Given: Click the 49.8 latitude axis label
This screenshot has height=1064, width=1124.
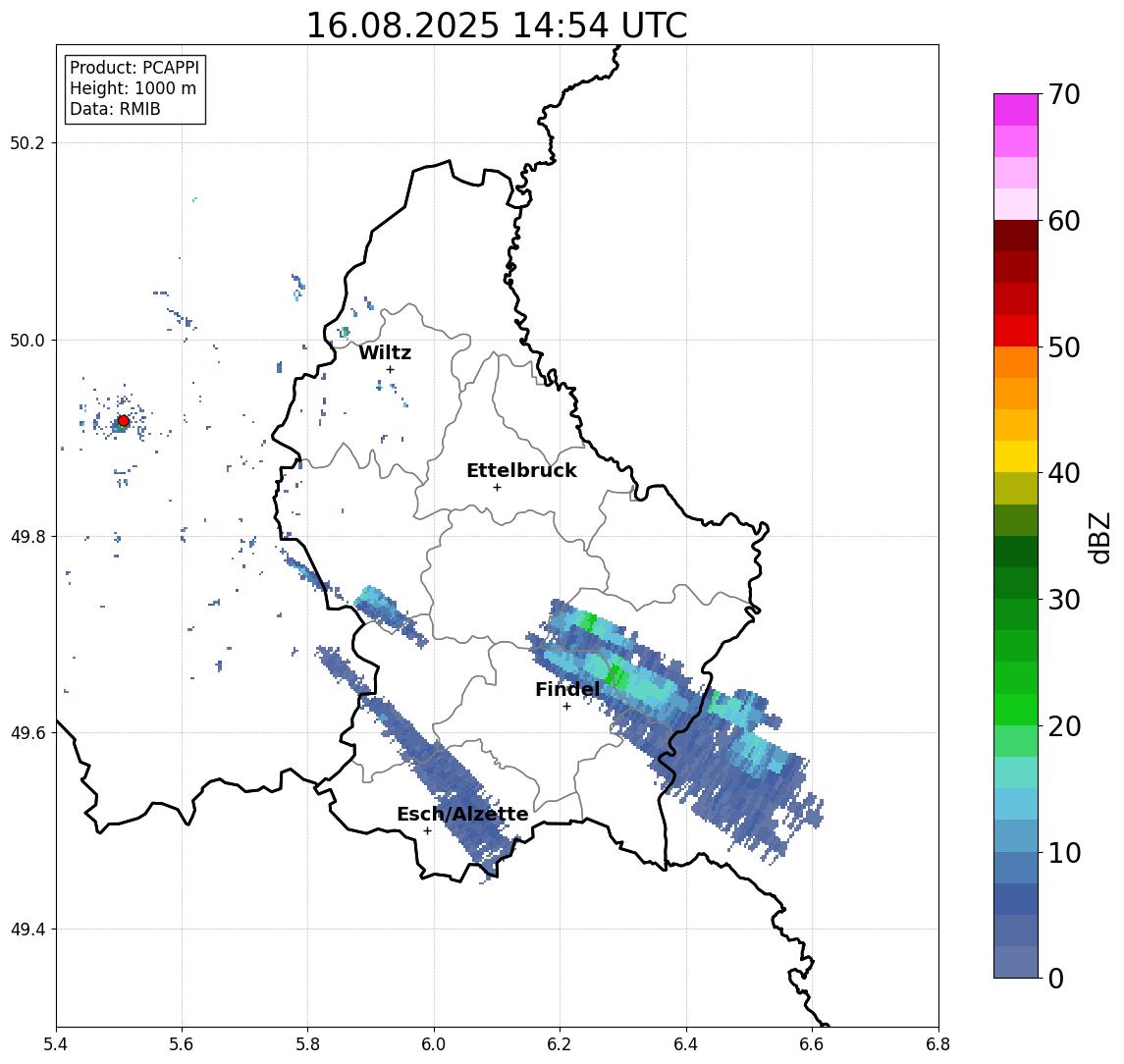Looking at the screenshot, I should [x=27, y=536].
